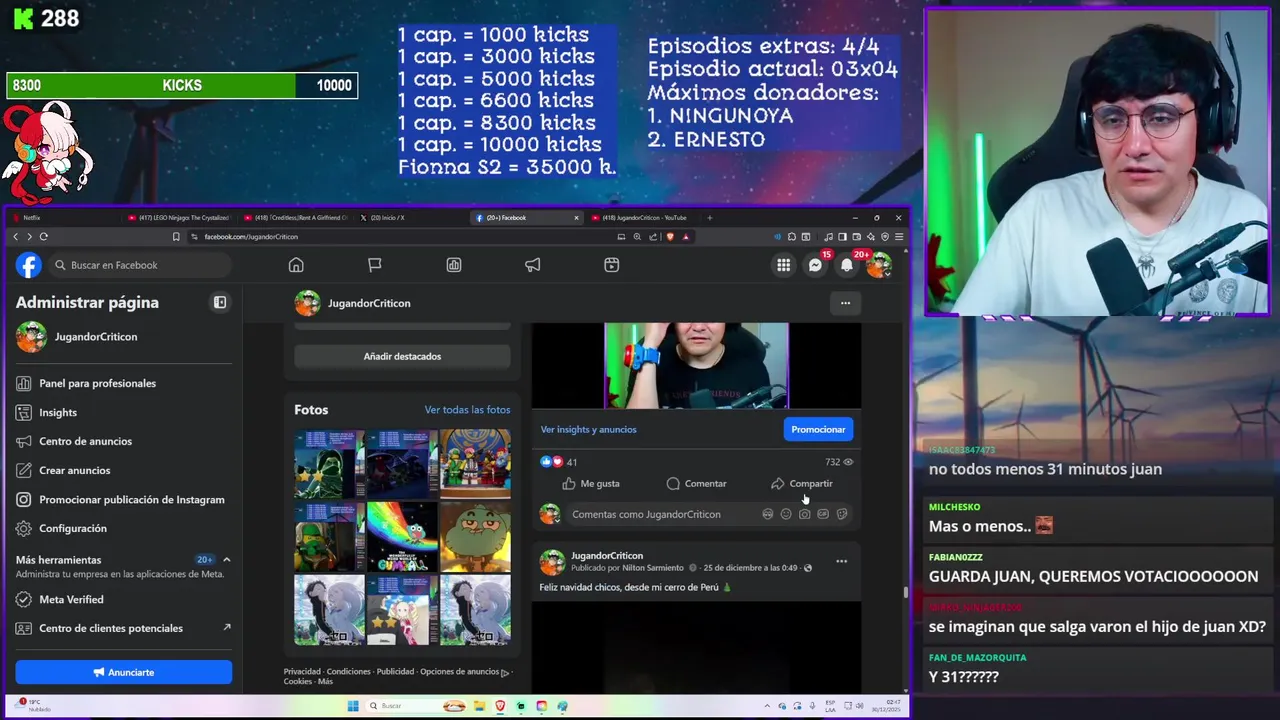Click the Facebook logo home icon
Viewport: 1280px width, 720px height.
coord(29,265)
